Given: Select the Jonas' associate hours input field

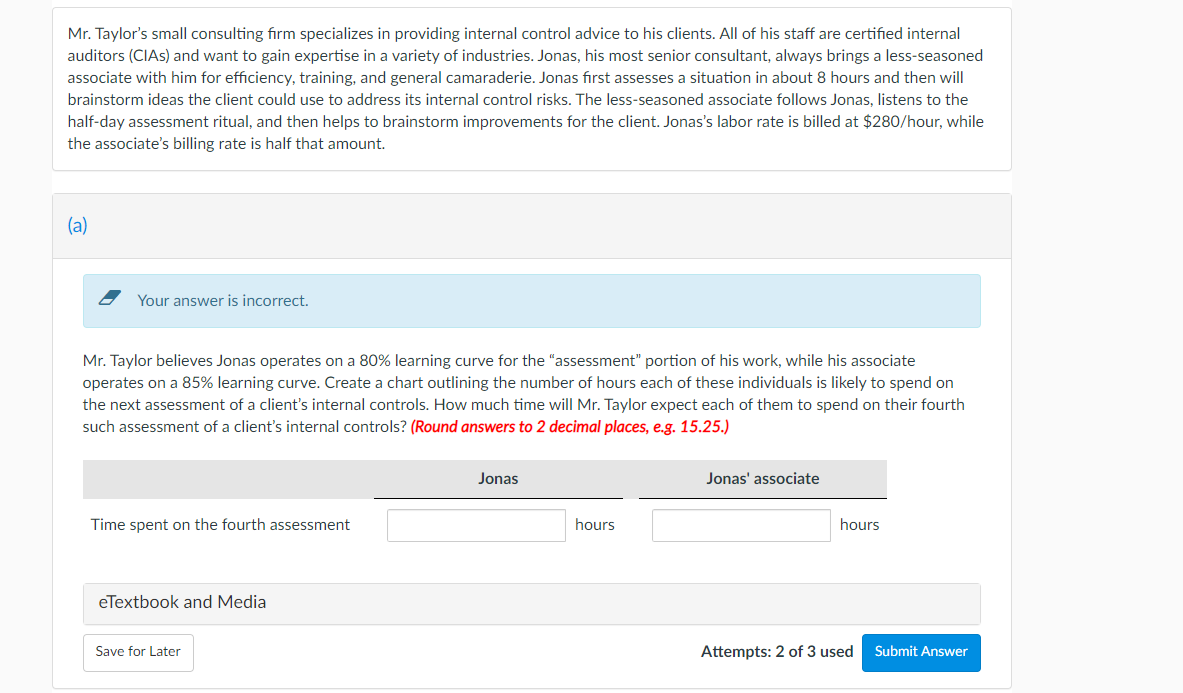Looking at the screenshot, I should tap(740, 524).
